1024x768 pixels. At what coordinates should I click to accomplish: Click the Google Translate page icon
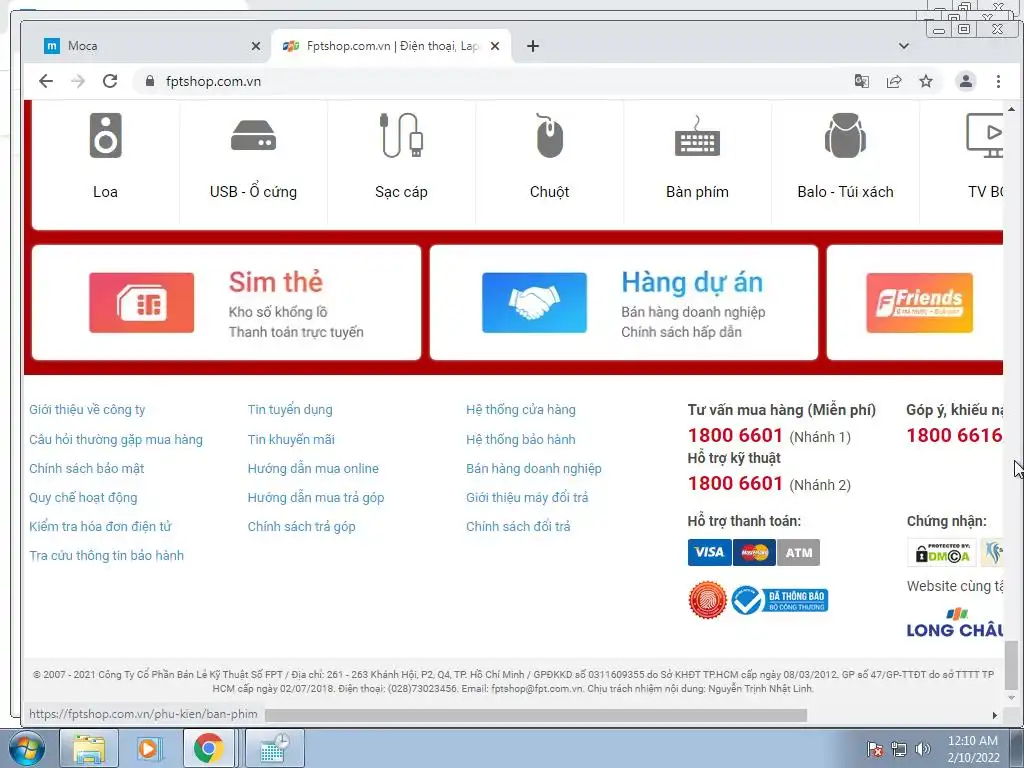coord(862,81)
